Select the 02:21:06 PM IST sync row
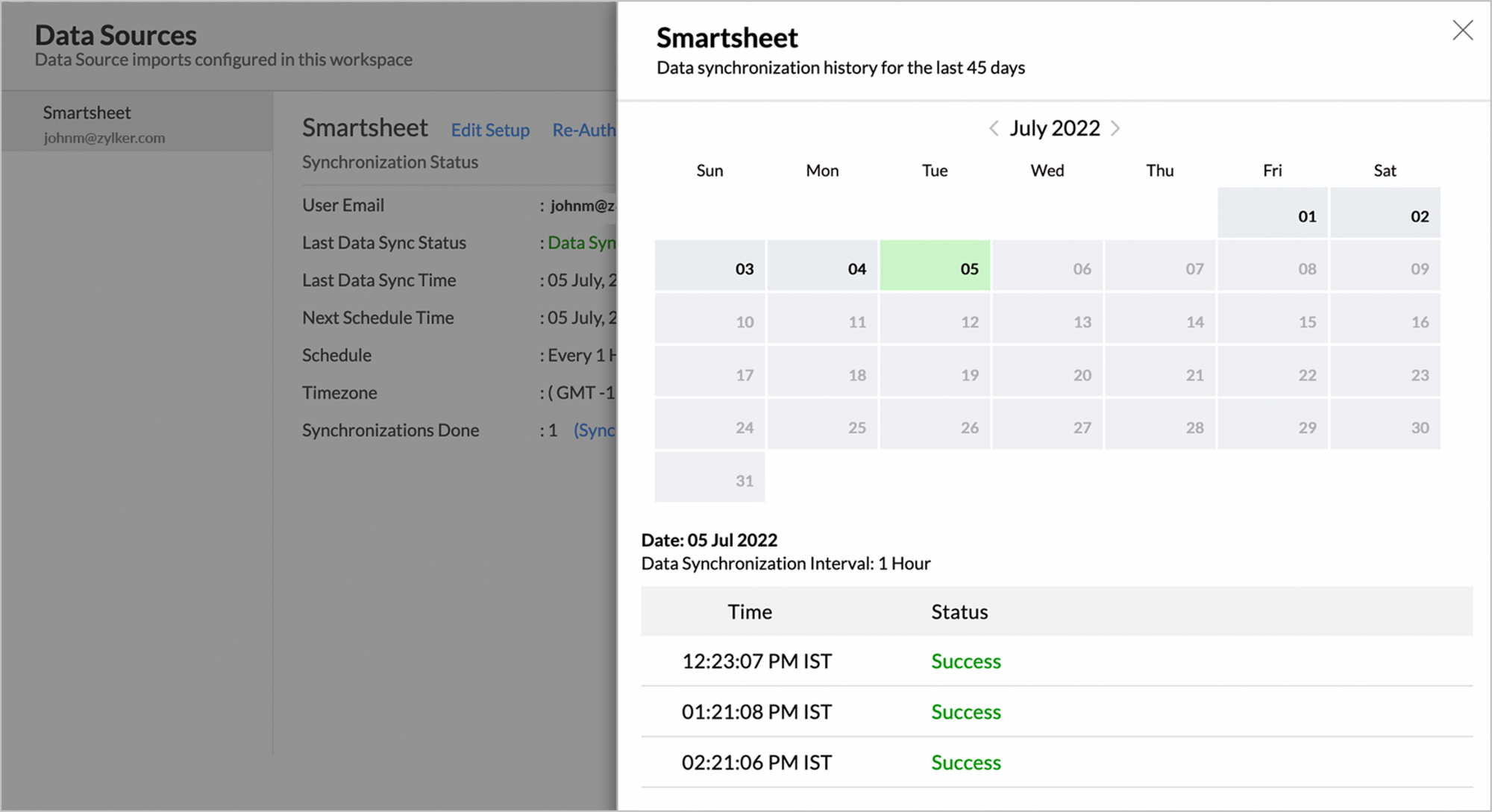 (756, 762)
